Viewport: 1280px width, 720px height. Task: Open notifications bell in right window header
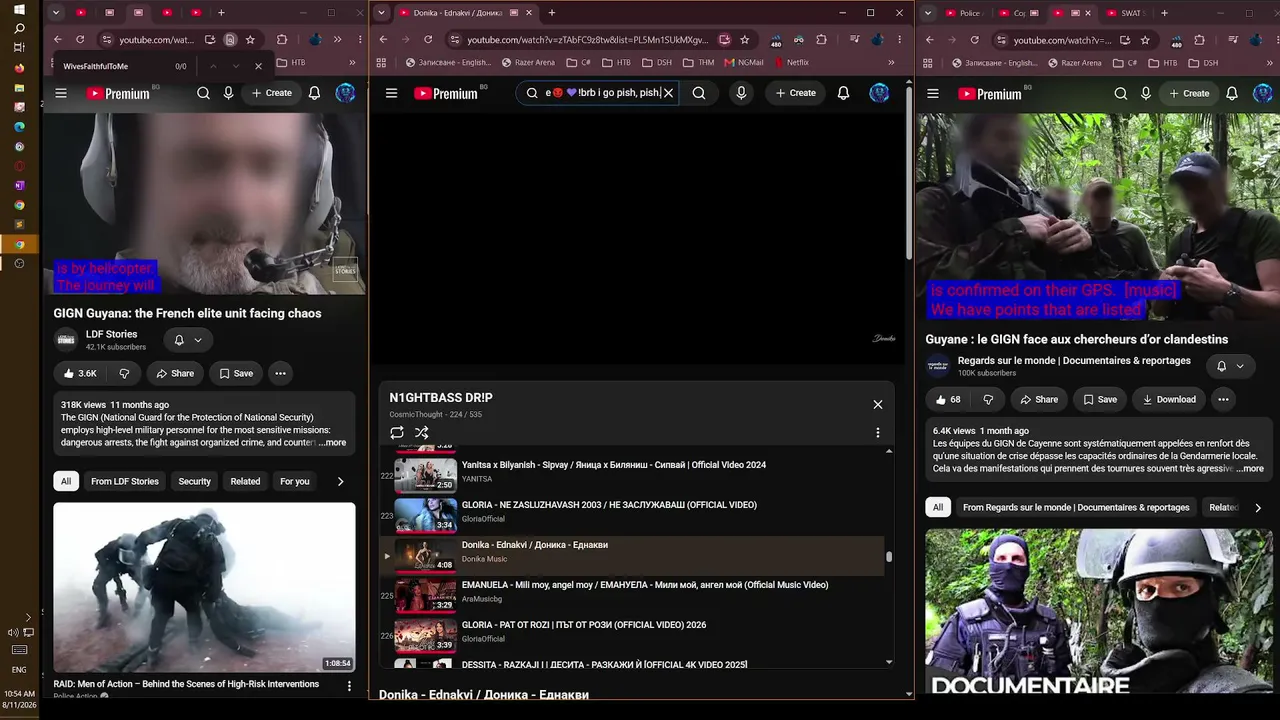pos(1232,93)
